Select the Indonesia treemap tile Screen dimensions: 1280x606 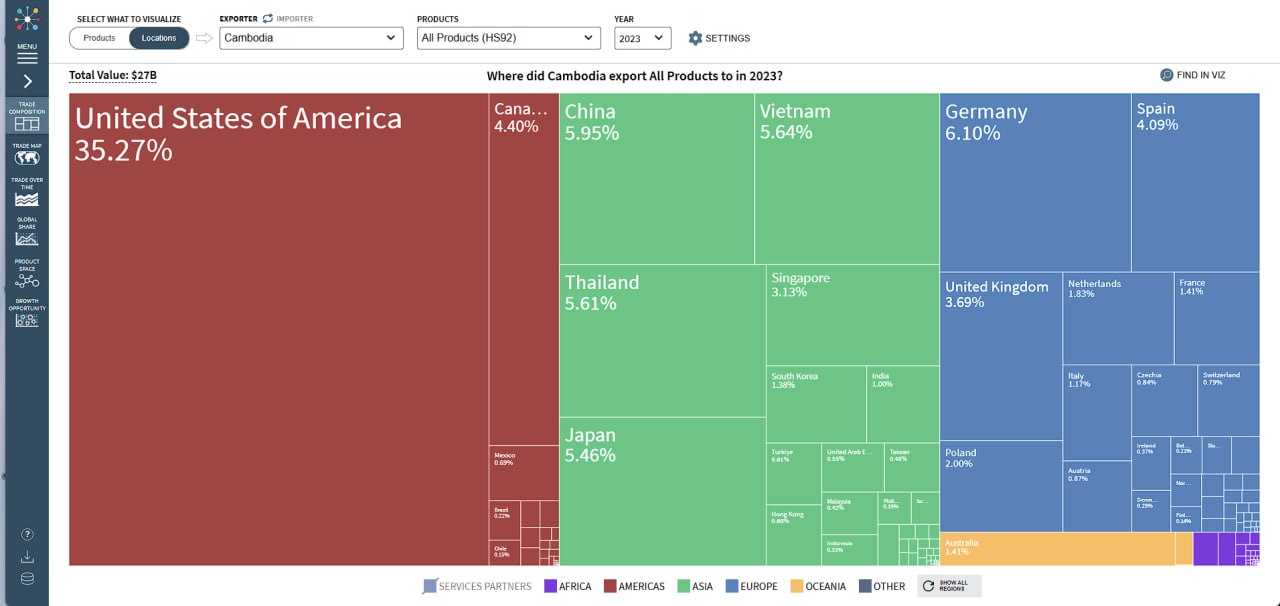click(x=850, y=549)
